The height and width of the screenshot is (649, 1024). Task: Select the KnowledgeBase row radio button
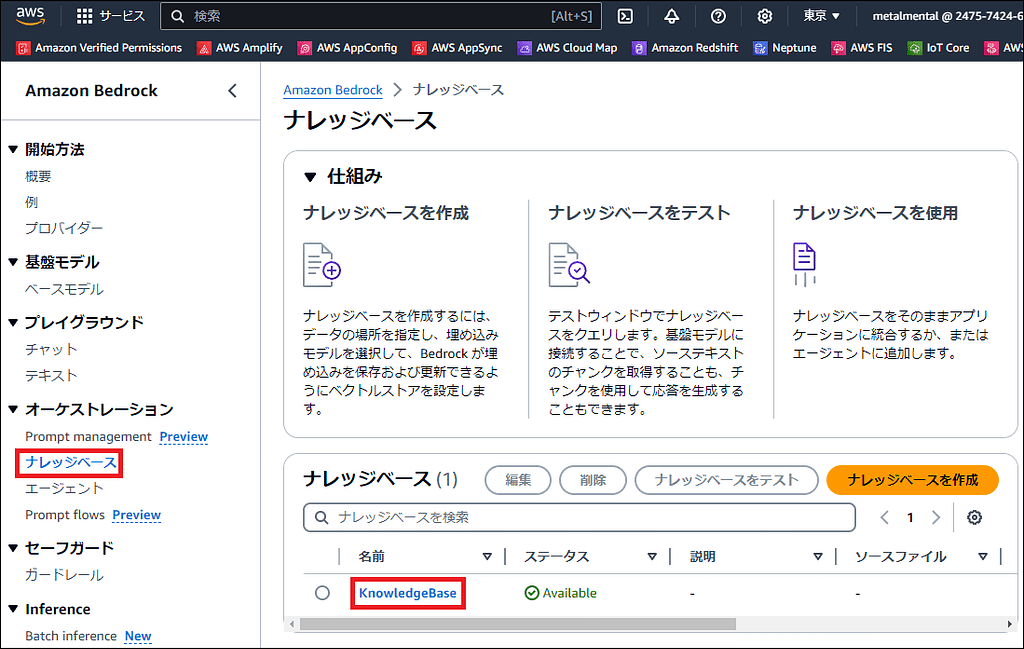322,593
